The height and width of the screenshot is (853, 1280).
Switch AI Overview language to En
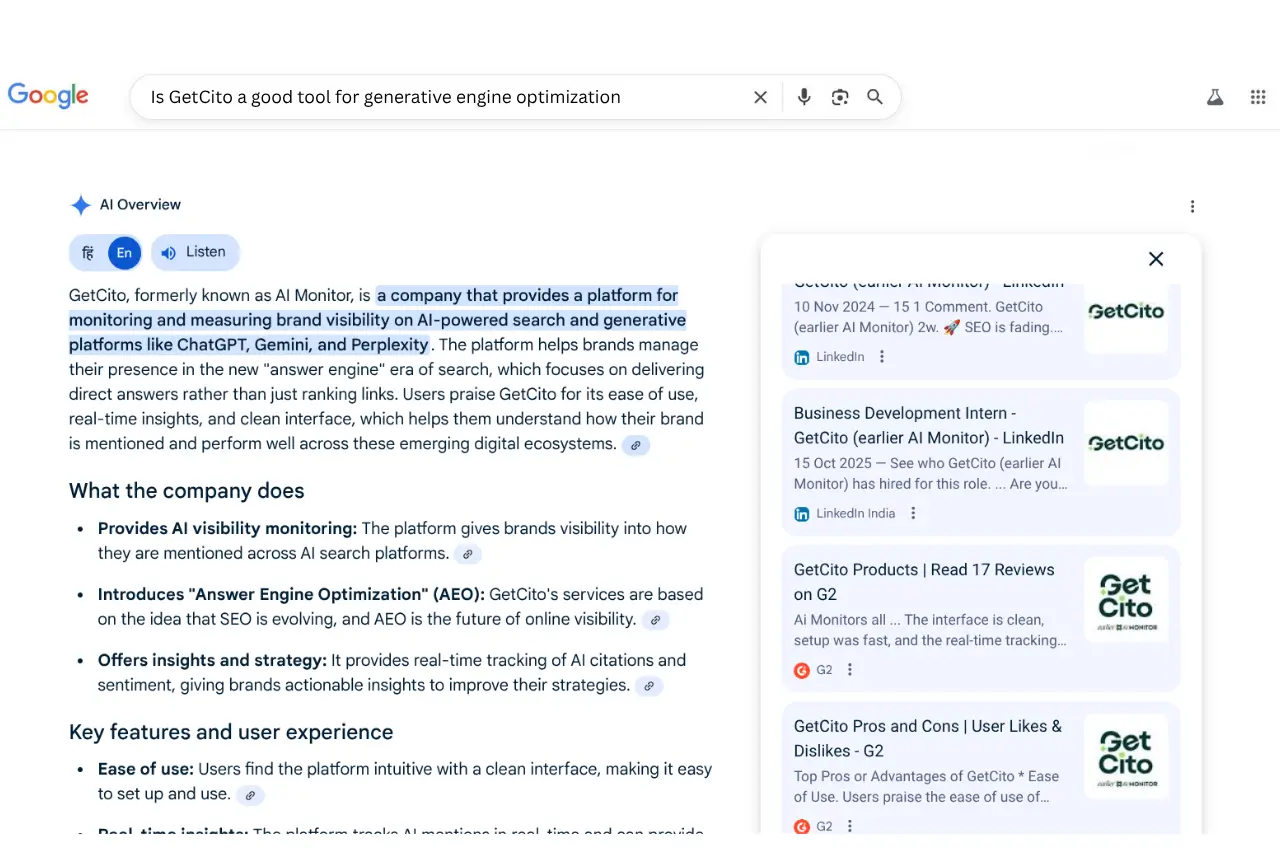(124, 252)
